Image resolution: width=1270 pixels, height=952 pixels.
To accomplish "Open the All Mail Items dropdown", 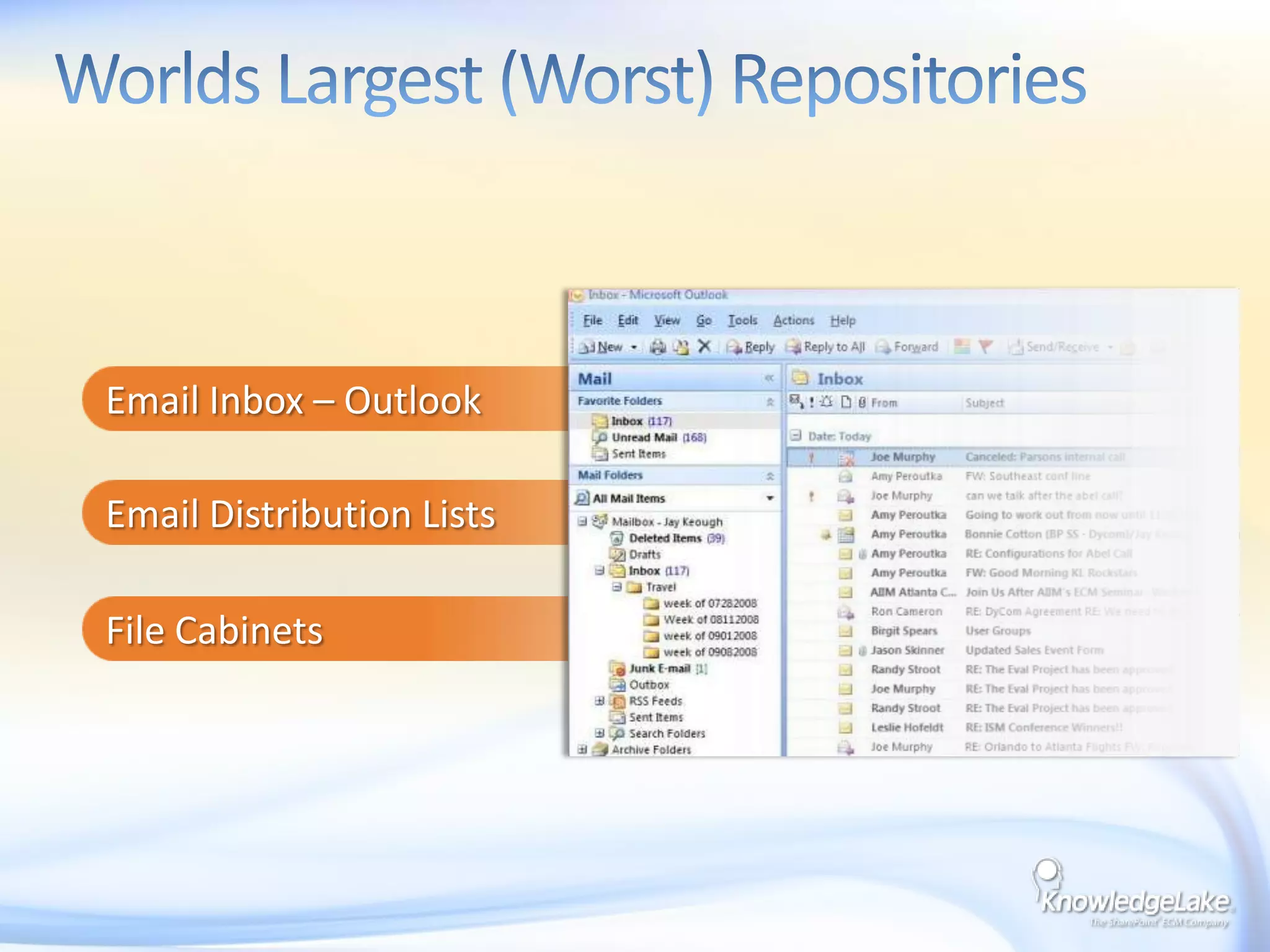I will pos(770,498).
